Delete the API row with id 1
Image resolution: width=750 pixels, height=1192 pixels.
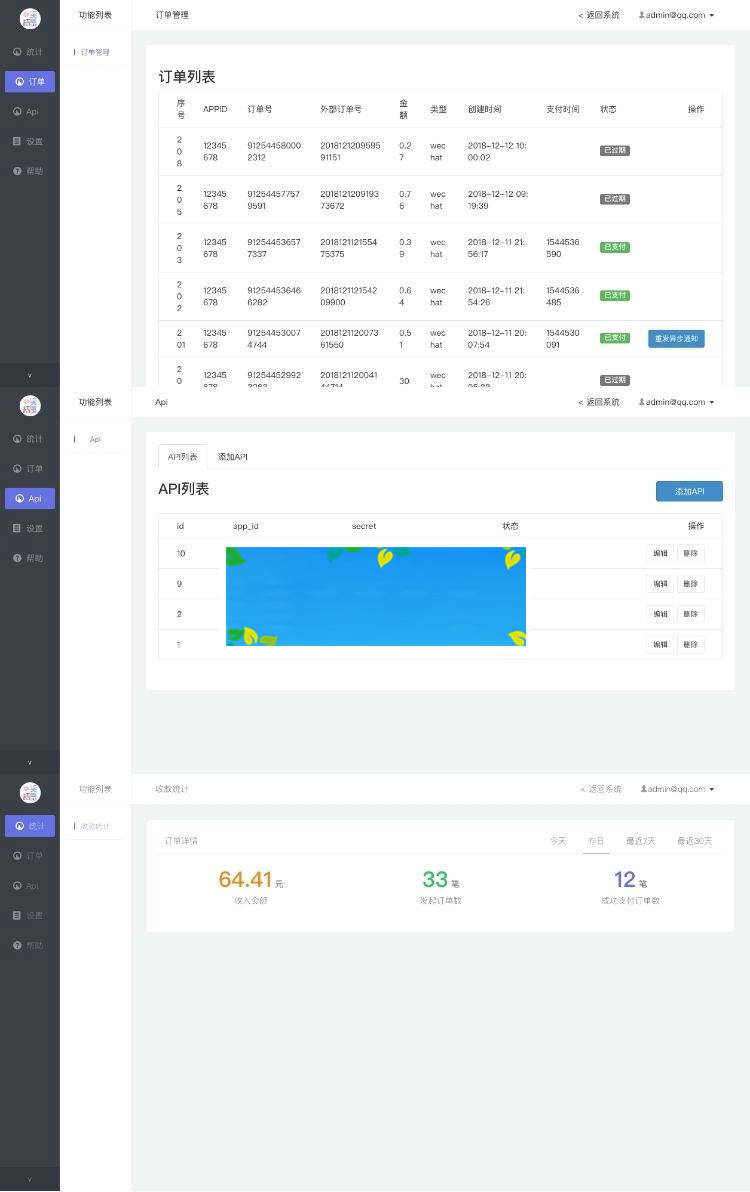[690, 645]
